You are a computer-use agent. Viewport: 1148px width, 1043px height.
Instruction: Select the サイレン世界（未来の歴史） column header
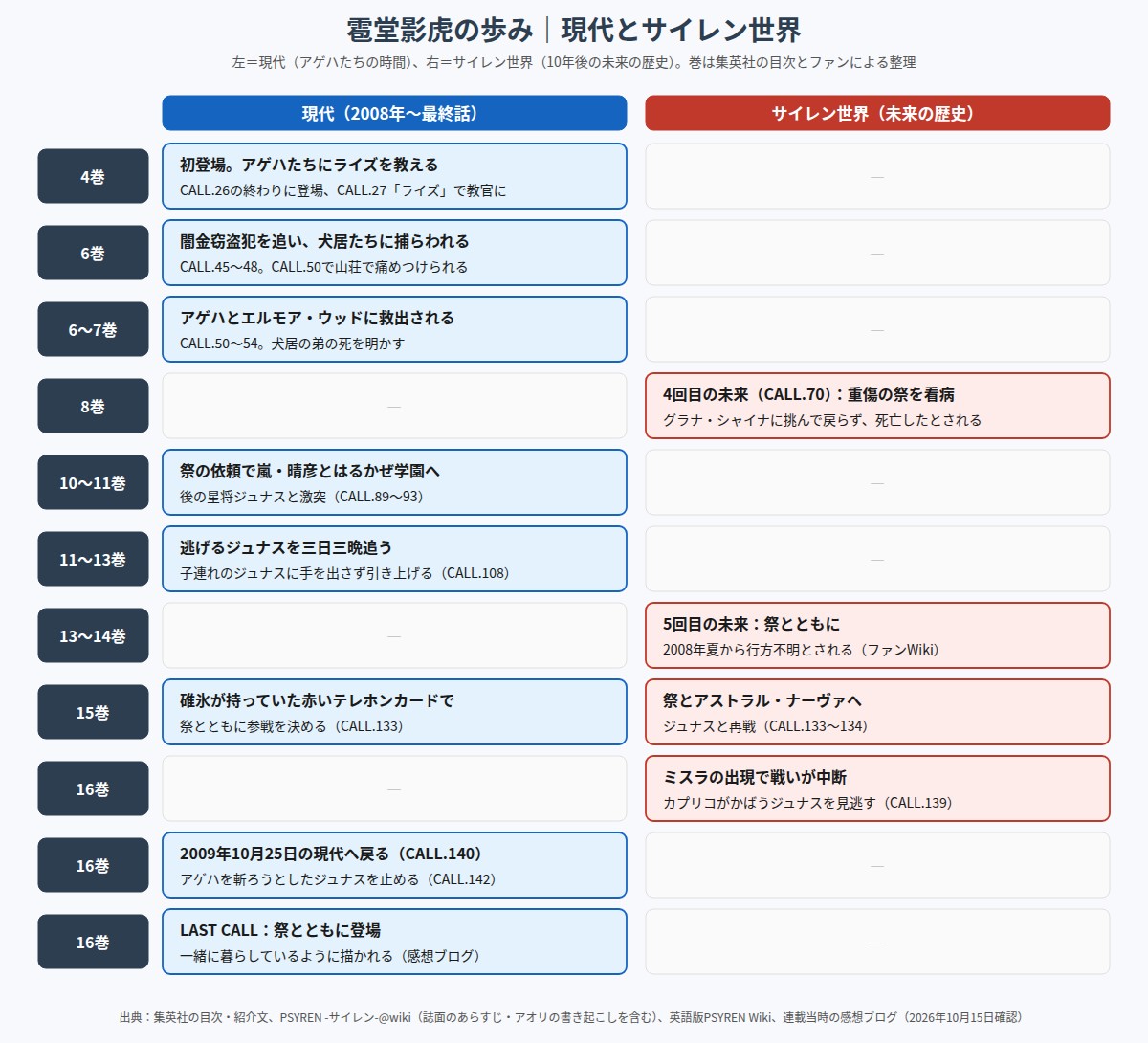(x=877, y=113)
